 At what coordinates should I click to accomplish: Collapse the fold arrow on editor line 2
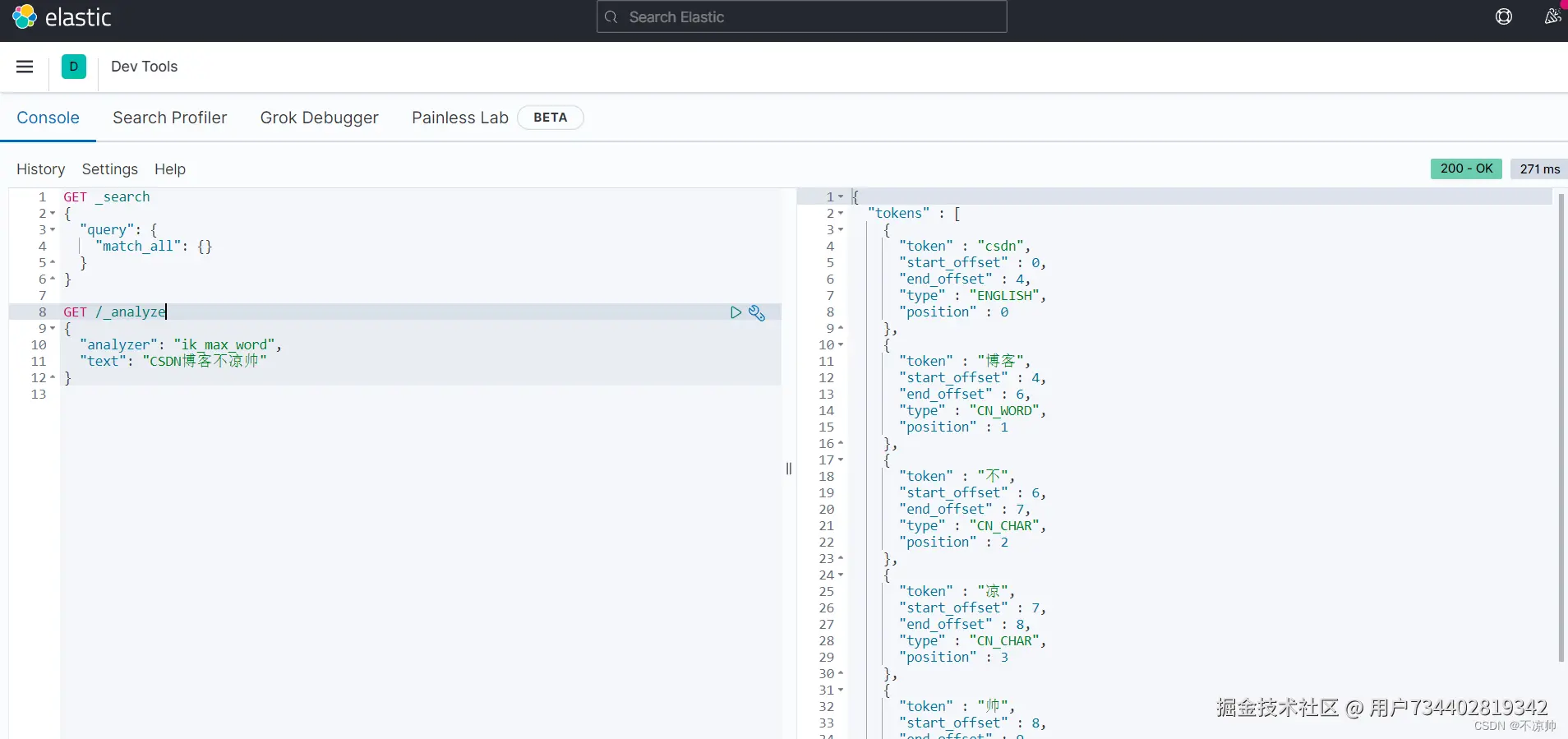click(x=53, y=214)
